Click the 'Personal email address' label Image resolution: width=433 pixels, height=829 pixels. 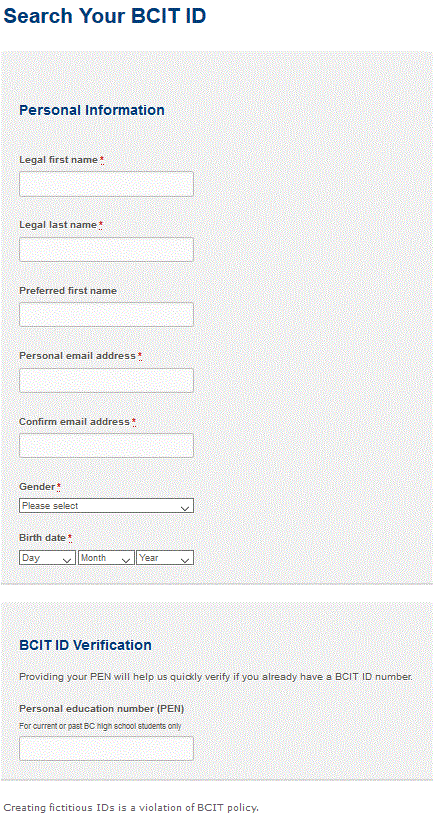[78, 356]
